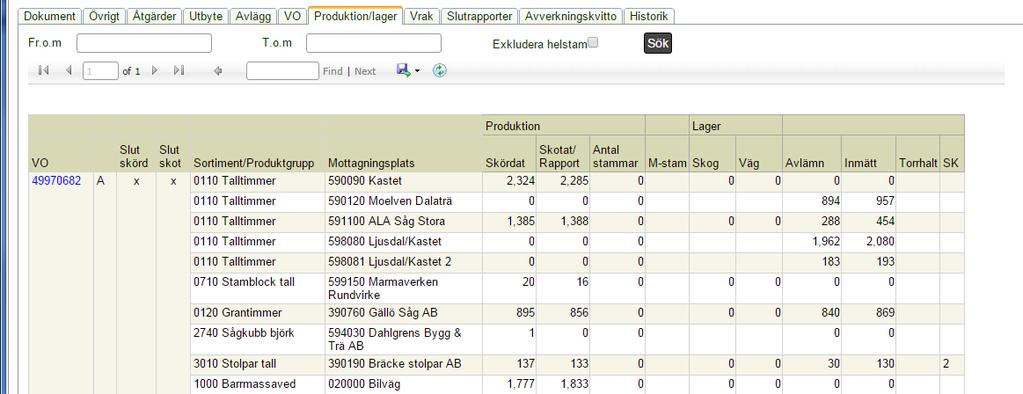Click the Skotat value 2,285
Viewport: 1023px width, 394px height.
tap(574, 181)
